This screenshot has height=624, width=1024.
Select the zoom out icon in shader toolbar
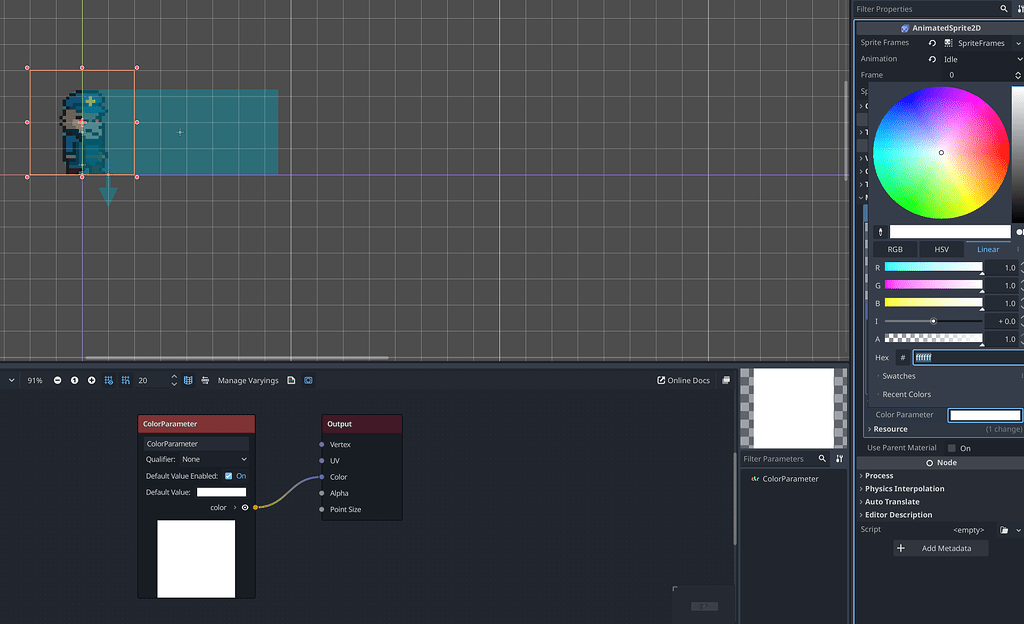[x=57, y=380]
